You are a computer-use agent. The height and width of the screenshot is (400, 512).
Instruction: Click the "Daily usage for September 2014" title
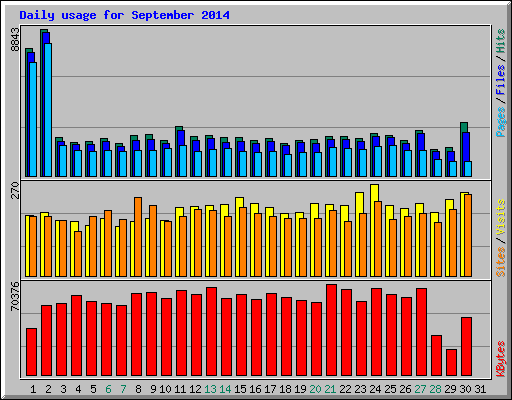click(124, 16)
